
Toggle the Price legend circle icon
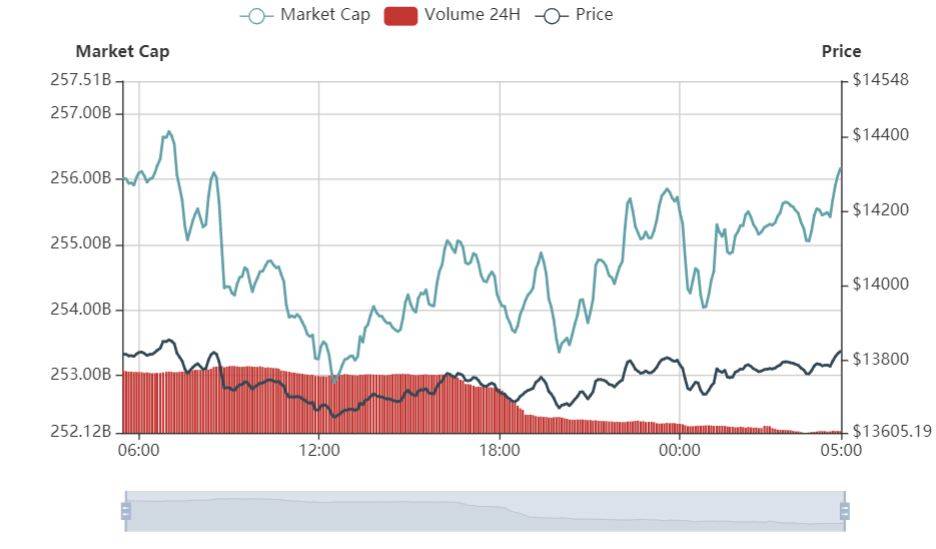(551, 16)
